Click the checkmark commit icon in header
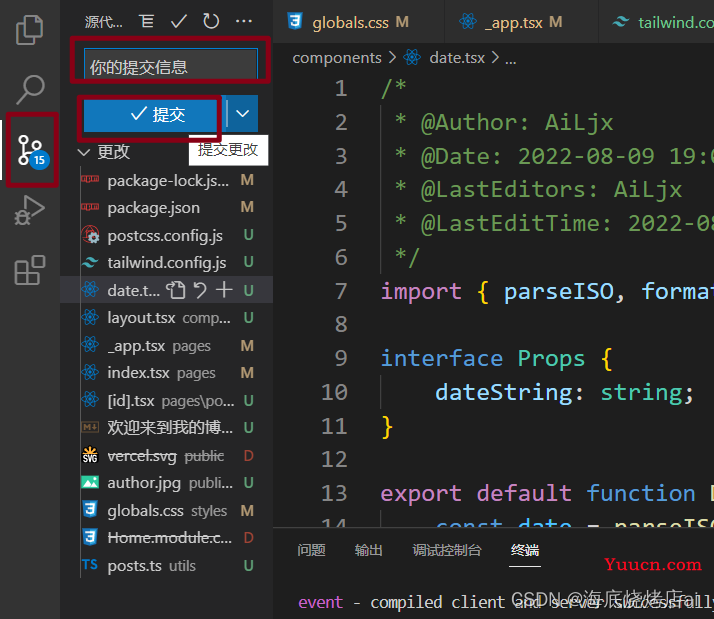The image size is (714, 619). click(x=178, y=21)
